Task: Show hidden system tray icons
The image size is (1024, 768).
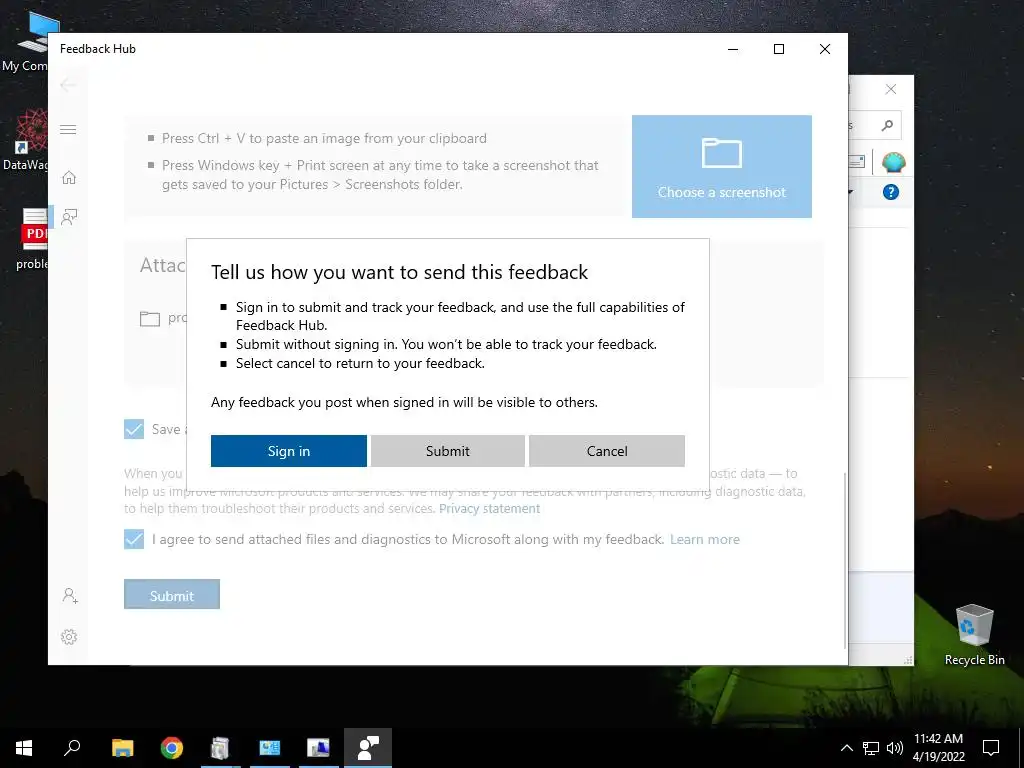Action: pyautogui.click(x=846, y=748)
